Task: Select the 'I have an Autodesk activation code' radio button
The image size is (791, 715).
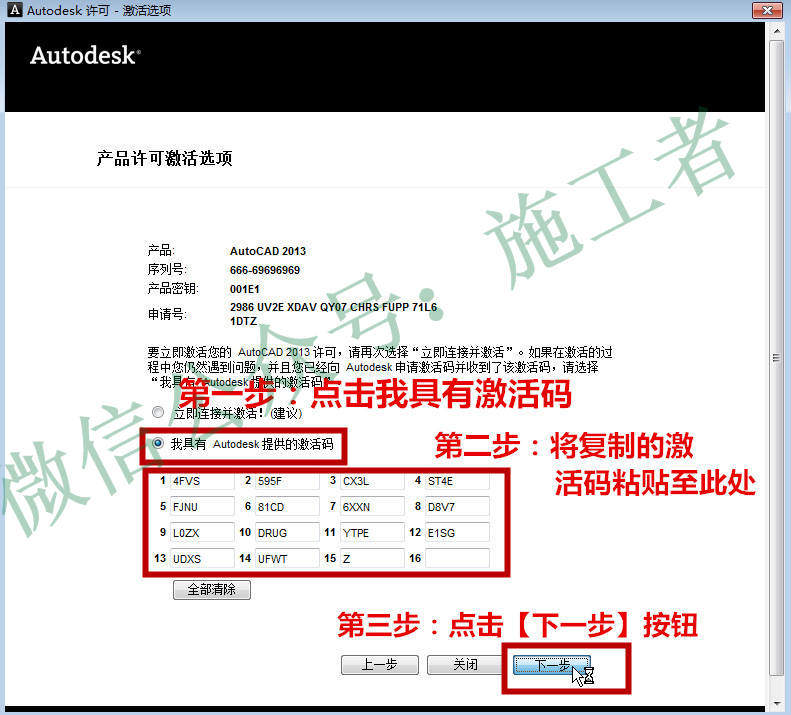Action: pyautogui.click(x=158, y=444)
